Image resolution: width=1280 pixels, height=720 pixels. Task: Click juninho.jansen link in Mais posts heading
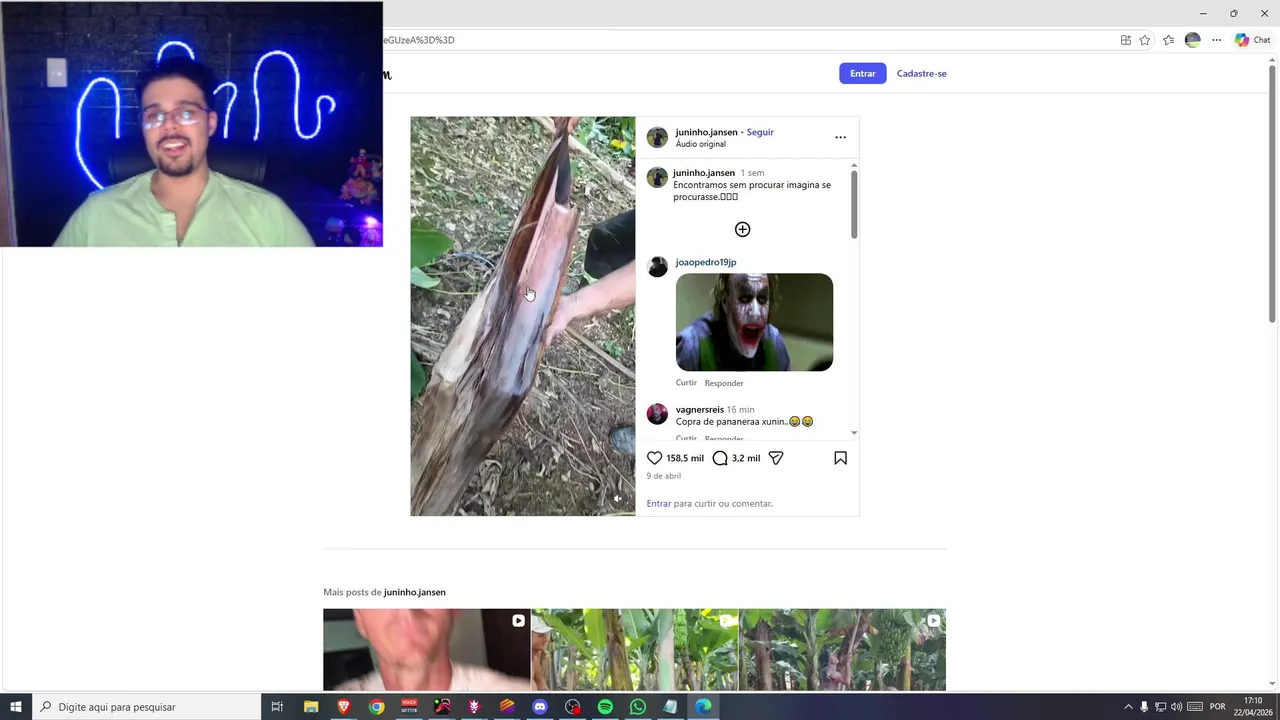pos(414,592)
